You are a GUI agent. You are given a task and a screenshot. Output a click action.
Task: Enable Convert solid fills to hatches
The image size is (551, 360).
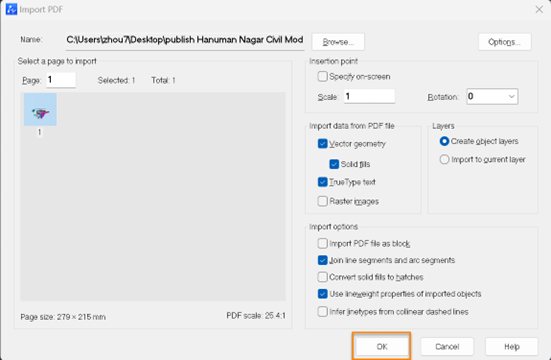click(322, 277)
